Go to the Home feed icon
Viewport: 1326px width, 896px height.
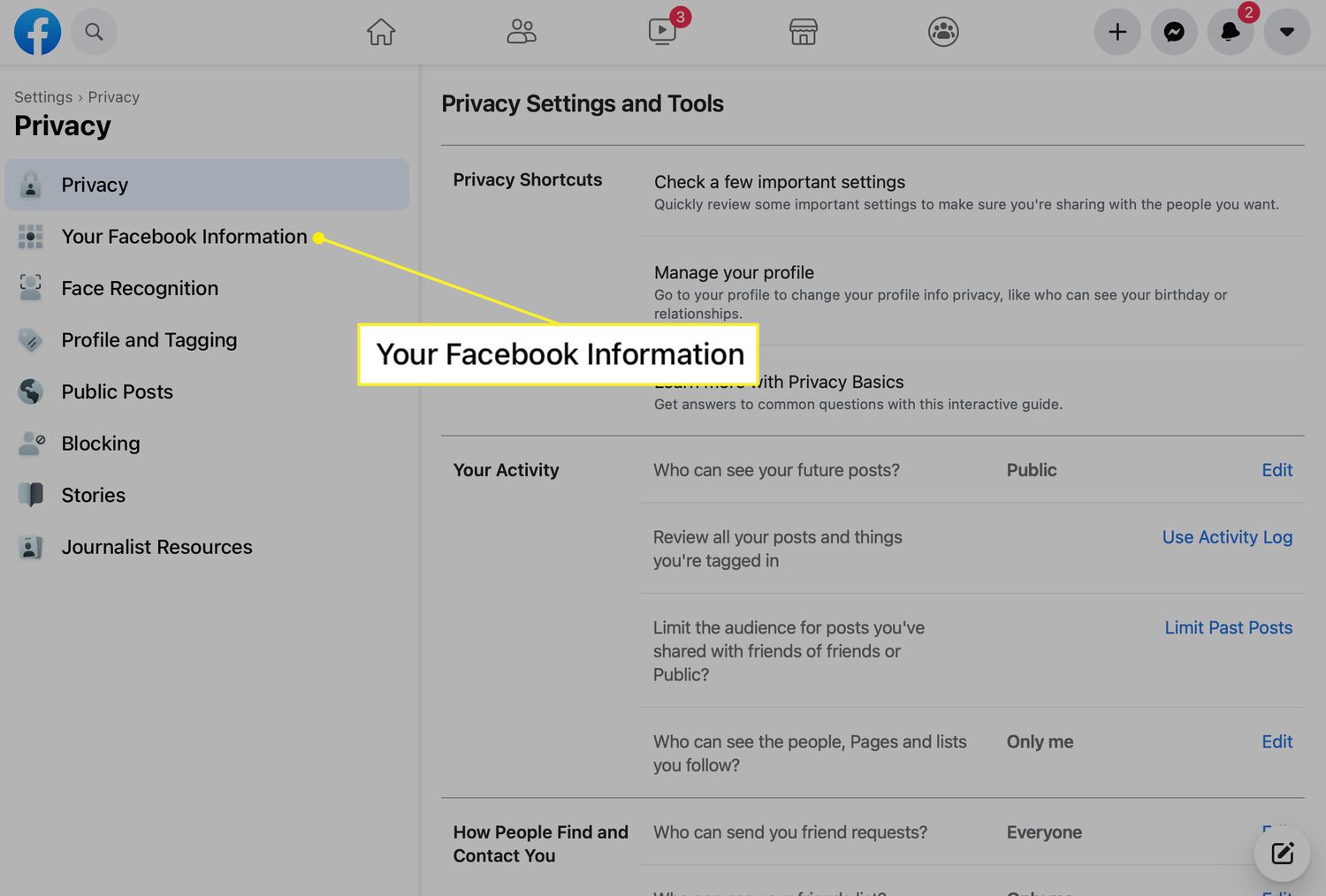click(381, 32)
